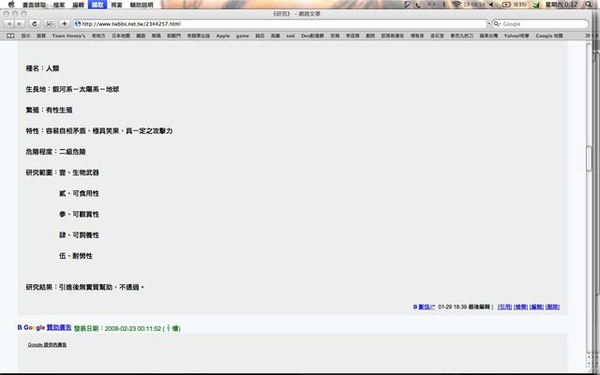Click the text 貳、可食用性
The width and height of the screenshot is (600, 375).
[x=79, y=194]
